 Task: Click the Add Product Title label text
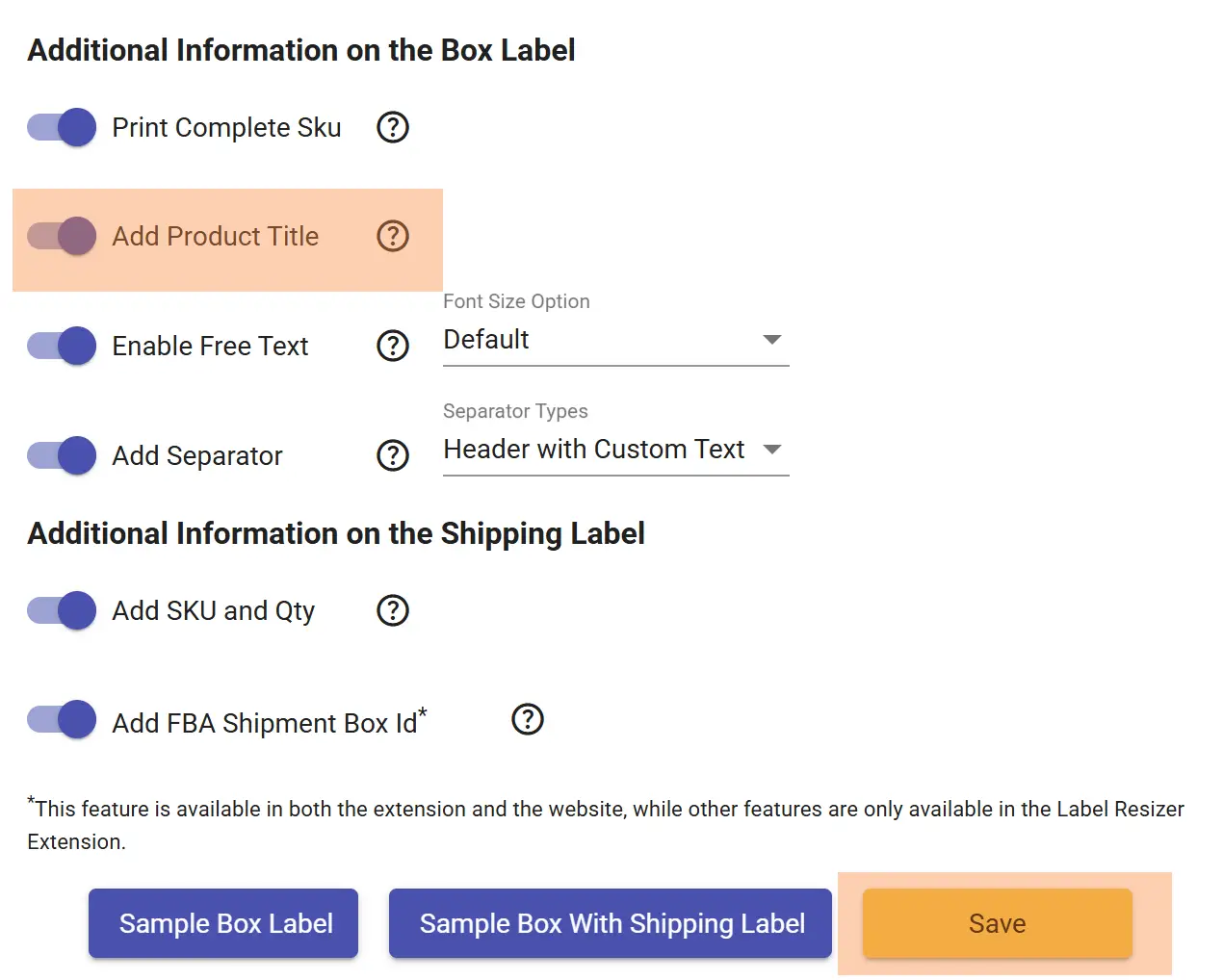(216, 236)
